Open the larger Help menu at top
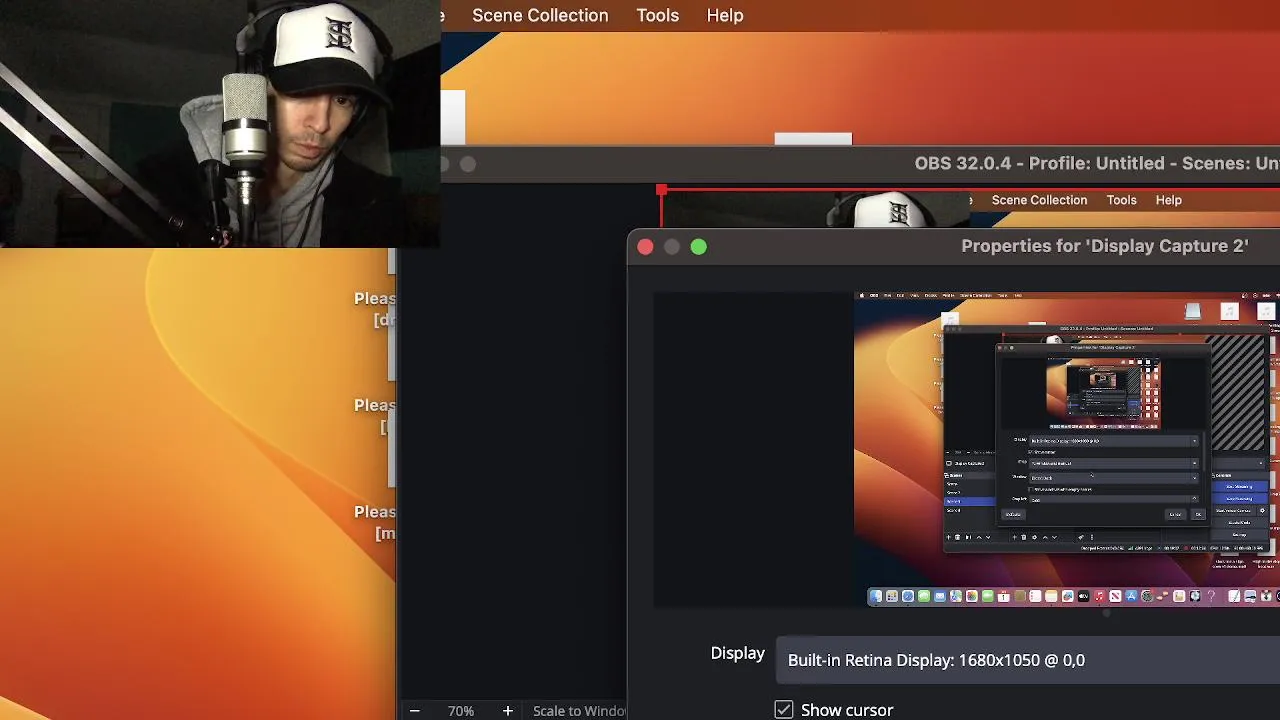Screen dimensions: 1280x720 tap(725, 15)
